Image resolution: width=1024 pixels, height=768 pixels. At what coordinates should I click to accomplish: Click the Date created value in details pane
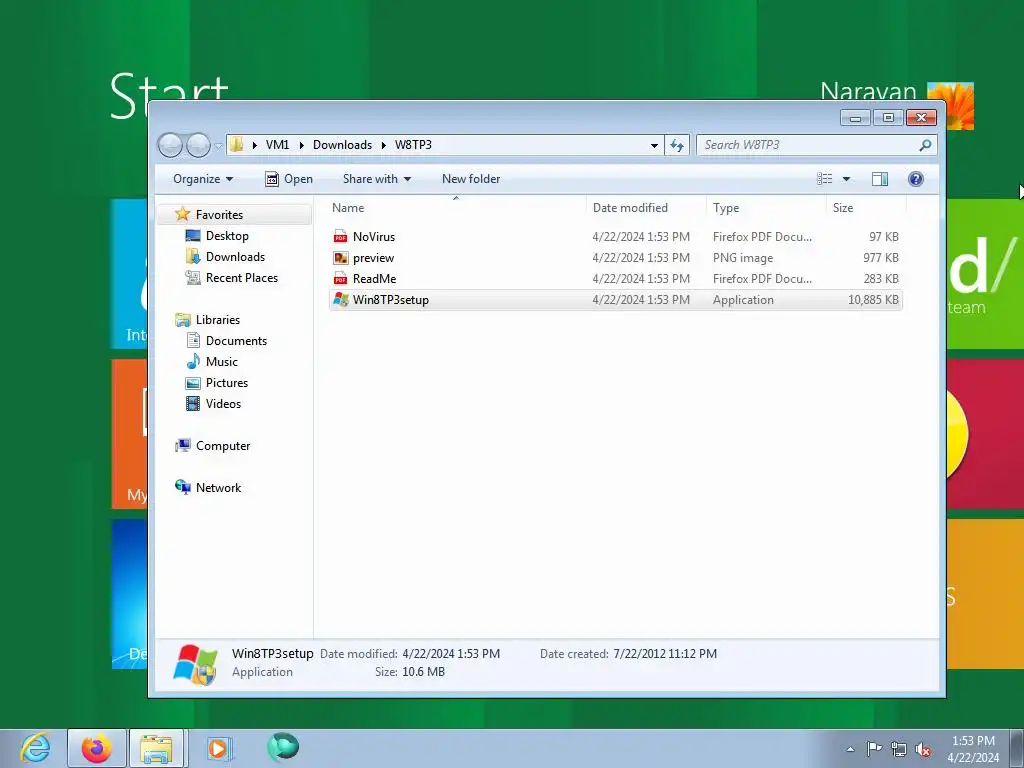click(665, 654)
